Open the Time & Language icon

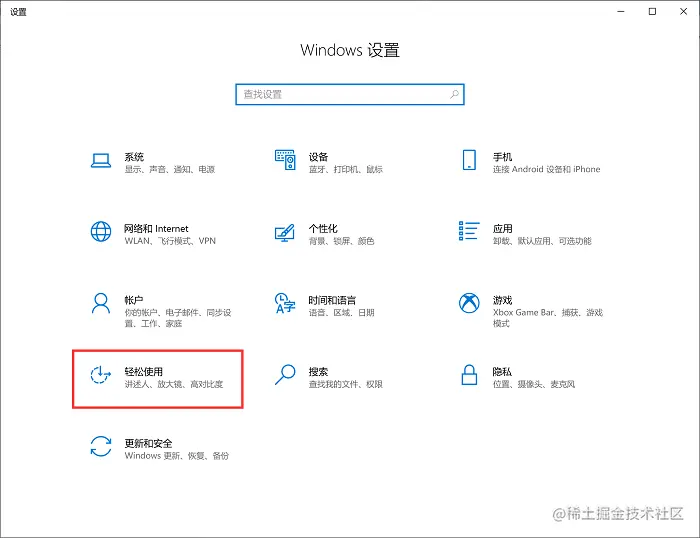tap(285, 303)
